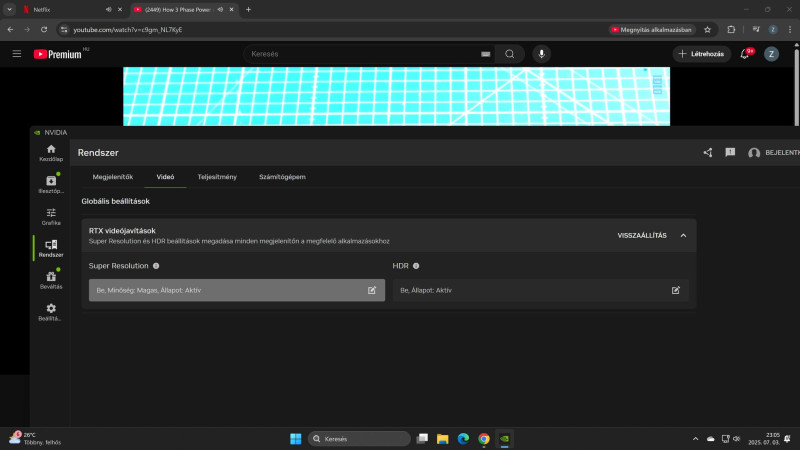Click the Super Resolution status field
Viewport: 800px width, 450px height.
(237, 290)
